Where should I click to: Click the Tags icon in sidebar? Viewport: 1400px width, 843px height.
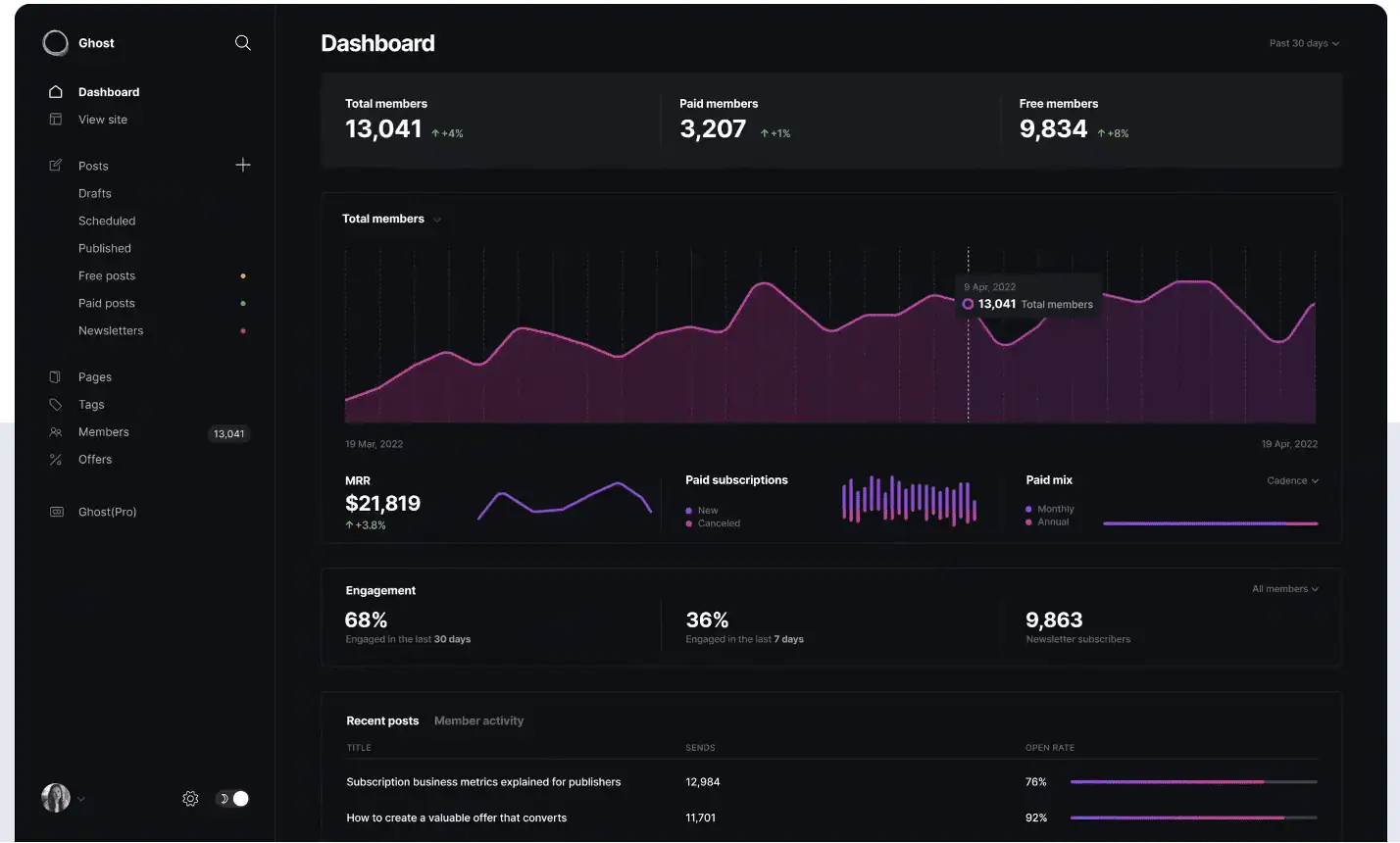pos(56,405)
